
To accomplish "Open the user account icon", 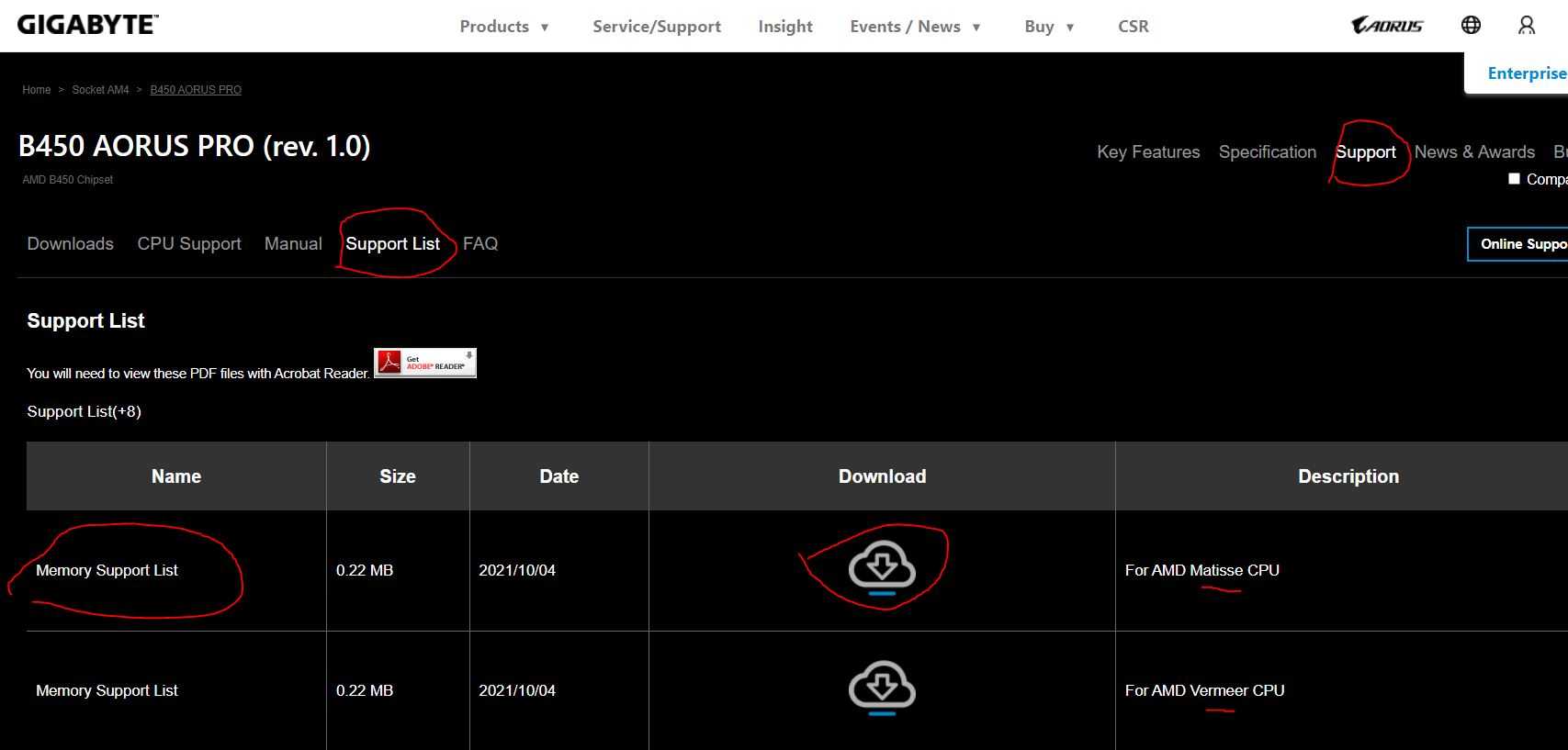I will 1526,26.
